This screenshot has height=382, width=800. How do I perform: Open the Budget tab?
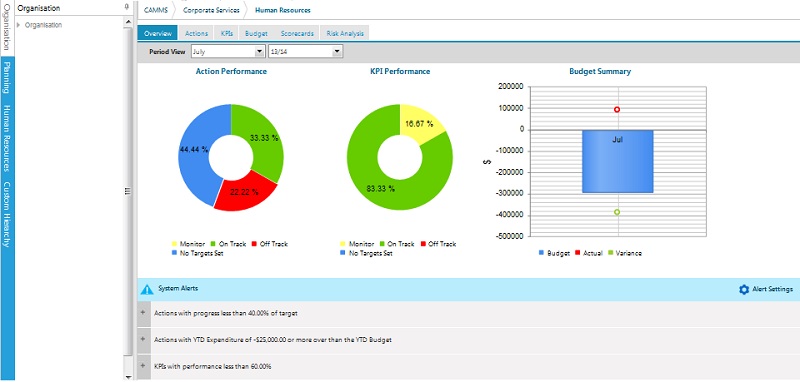click(x=256, y=33)
